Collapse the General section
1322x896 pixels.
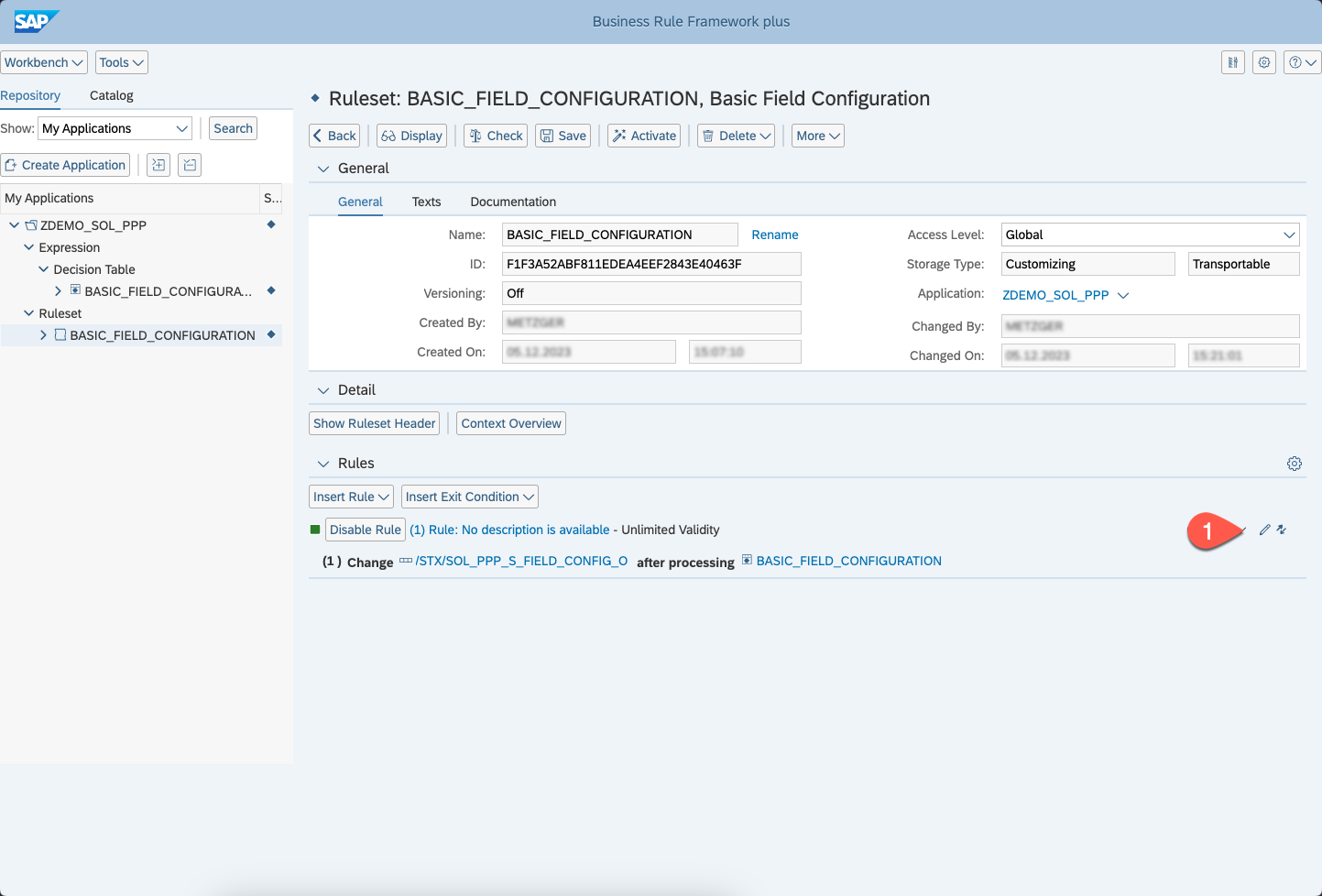[x=322, y=169]
